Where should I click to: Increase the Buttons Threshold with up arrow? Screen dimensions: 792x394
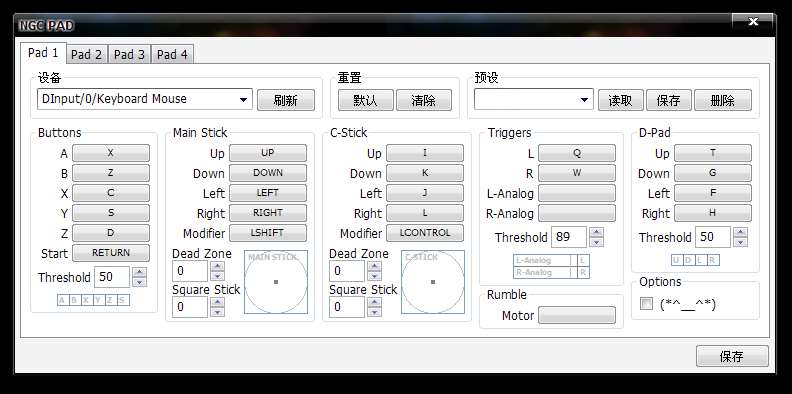pos(139,272)
